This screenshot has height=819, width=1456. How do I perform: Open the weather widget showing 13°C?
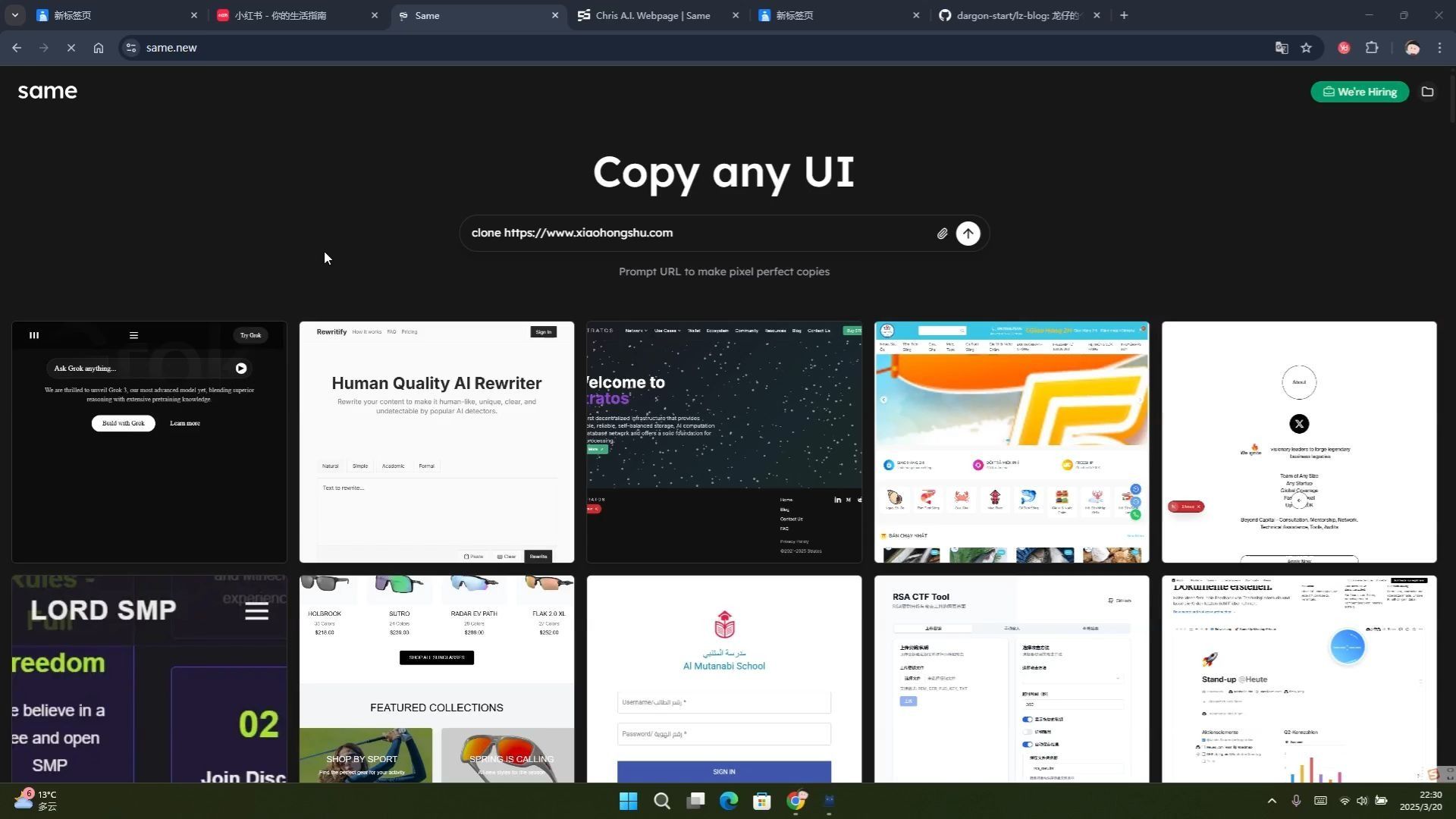coord(36,800)
